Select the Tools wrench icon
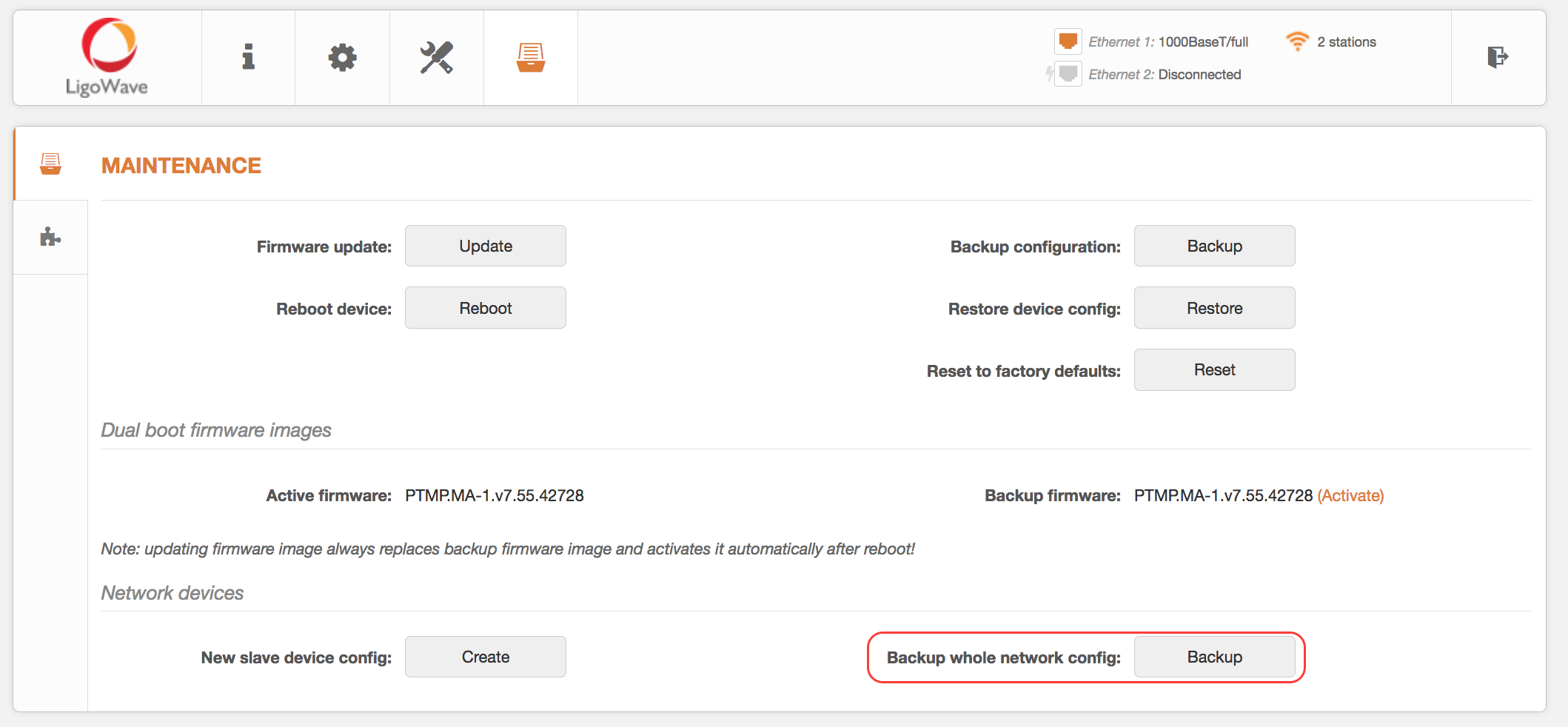Image resolution: width=1568 pixels, height=727 pixels. coord(436,57)
